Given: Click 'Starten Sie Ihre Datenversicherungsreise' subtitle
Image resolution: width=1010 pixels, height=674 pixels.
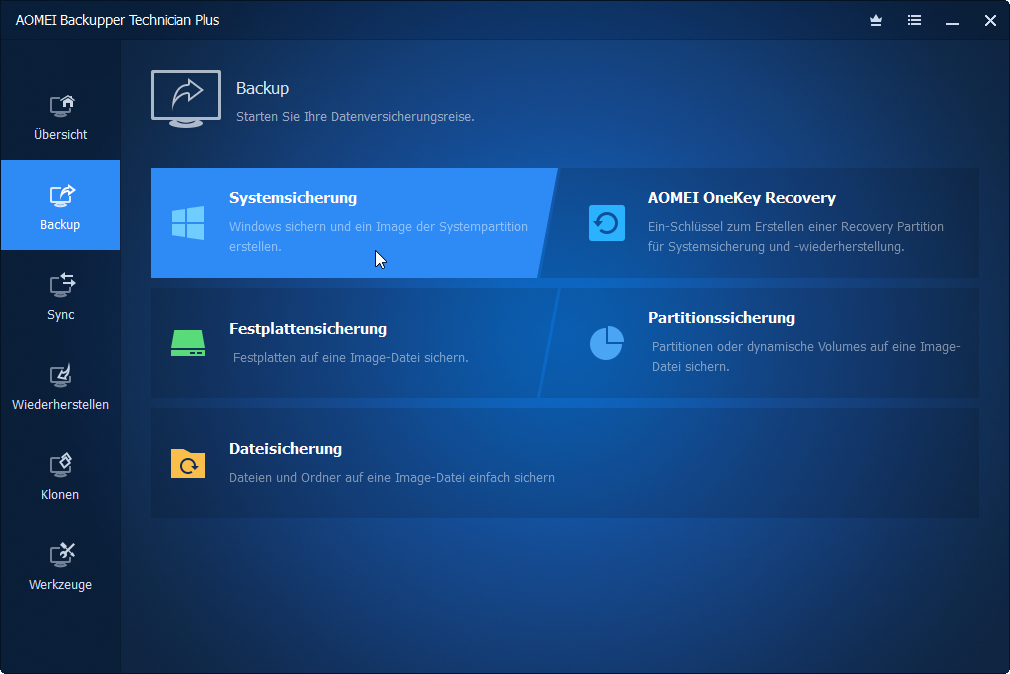Looking at the screenshot, I should click(355, 117).
